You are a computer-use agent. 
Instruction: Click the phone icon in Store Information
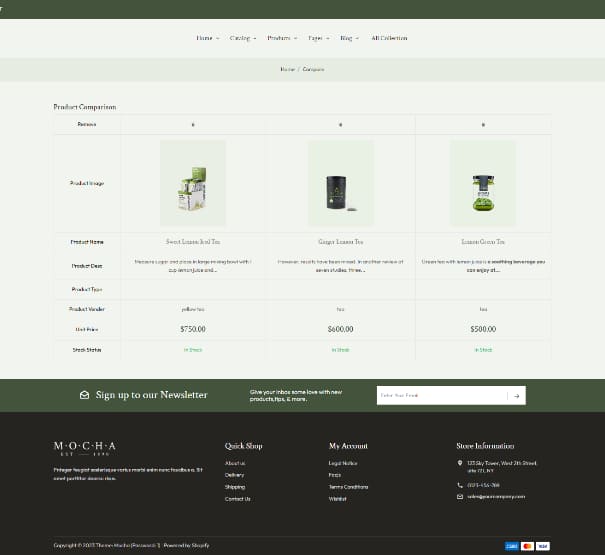(x=460, y=485)
